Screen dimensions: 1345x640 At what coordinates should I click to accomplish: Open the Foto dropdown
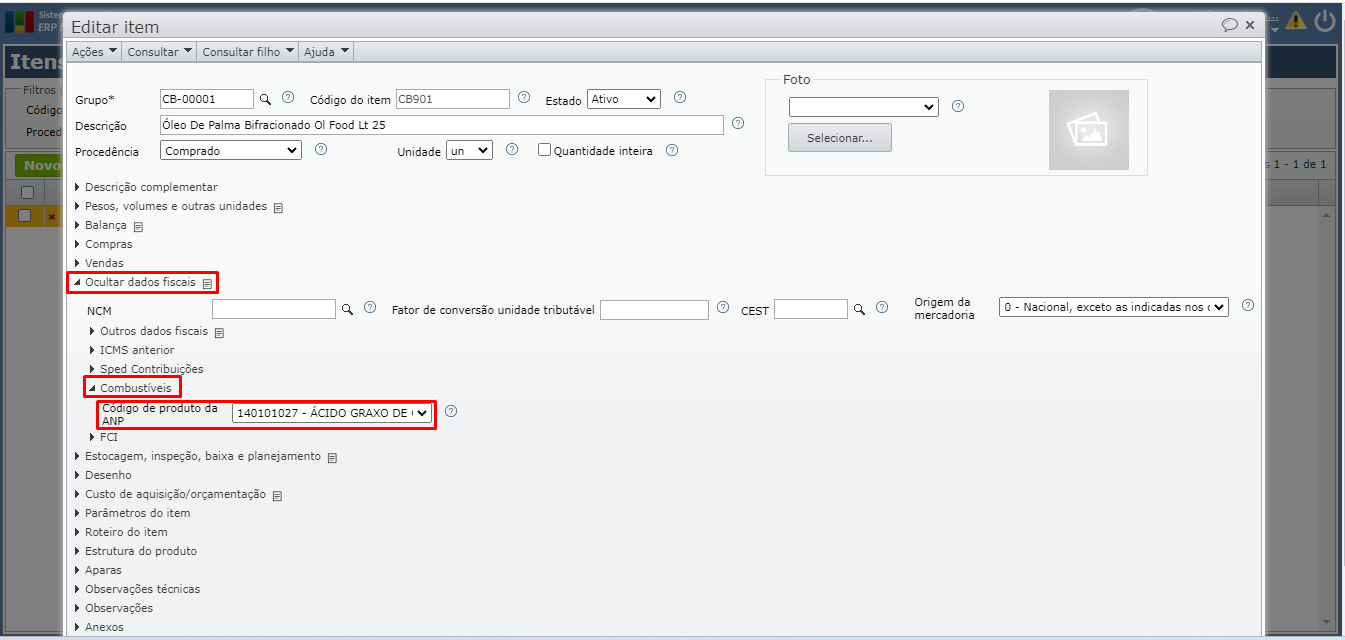pyautogui.click(x=864, y=107)
